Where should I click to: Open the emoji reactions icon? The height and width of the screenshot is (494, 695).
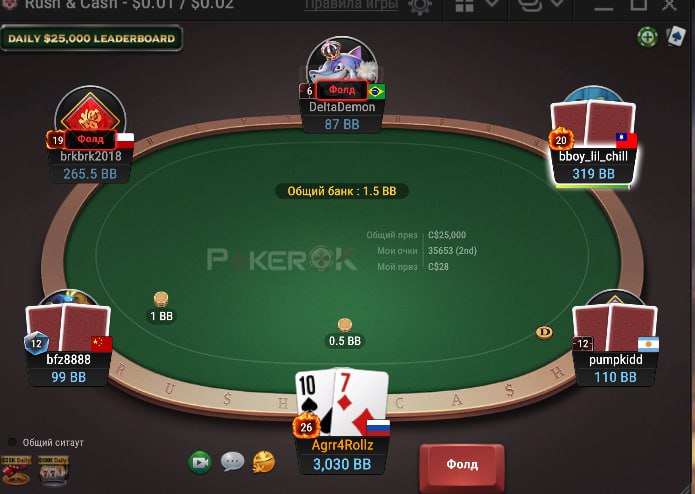tap(263, 462)
